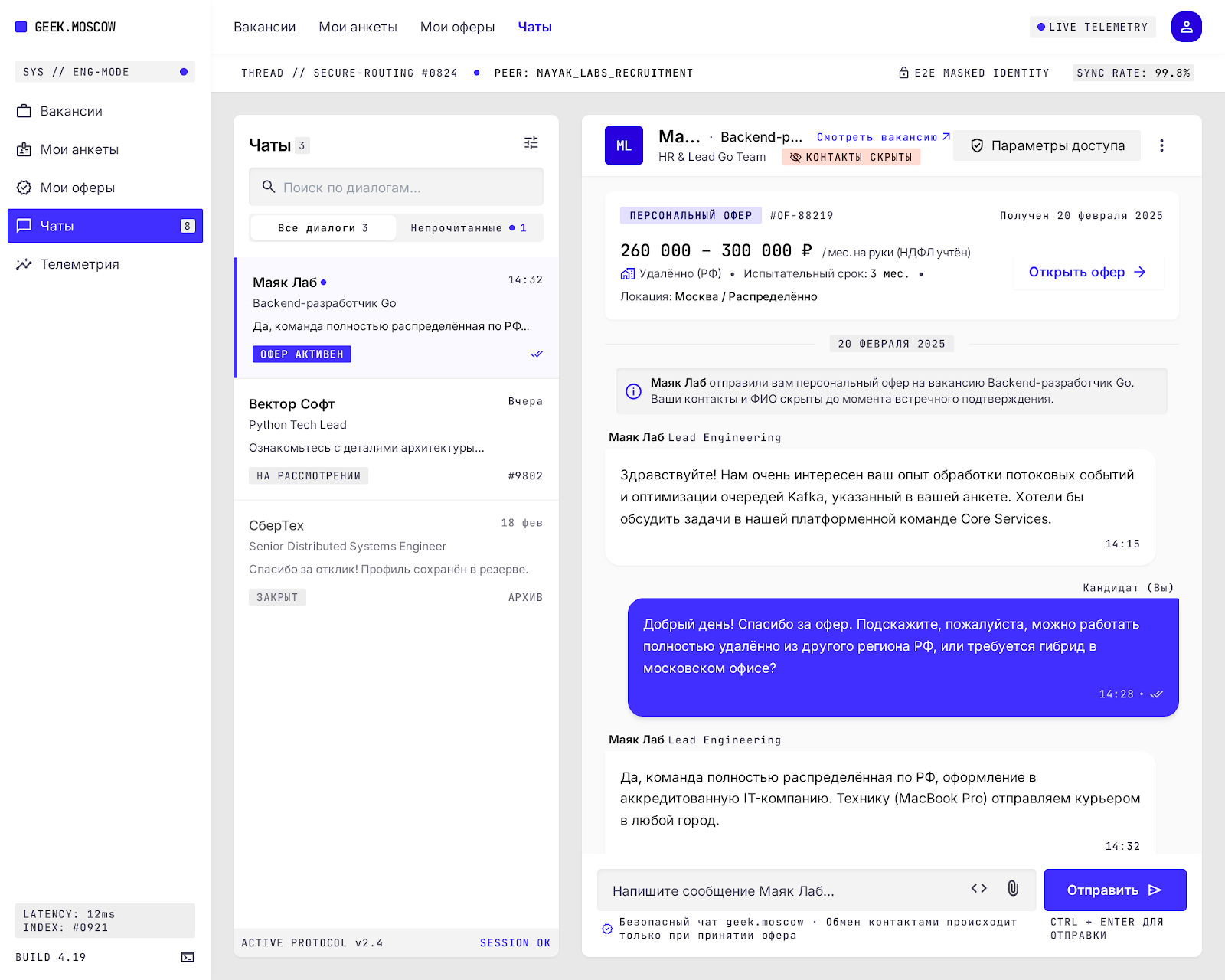
Task: Open terminal icon next to BUILD 4.19
Action: pyautogui.click(x=188, y=957)
